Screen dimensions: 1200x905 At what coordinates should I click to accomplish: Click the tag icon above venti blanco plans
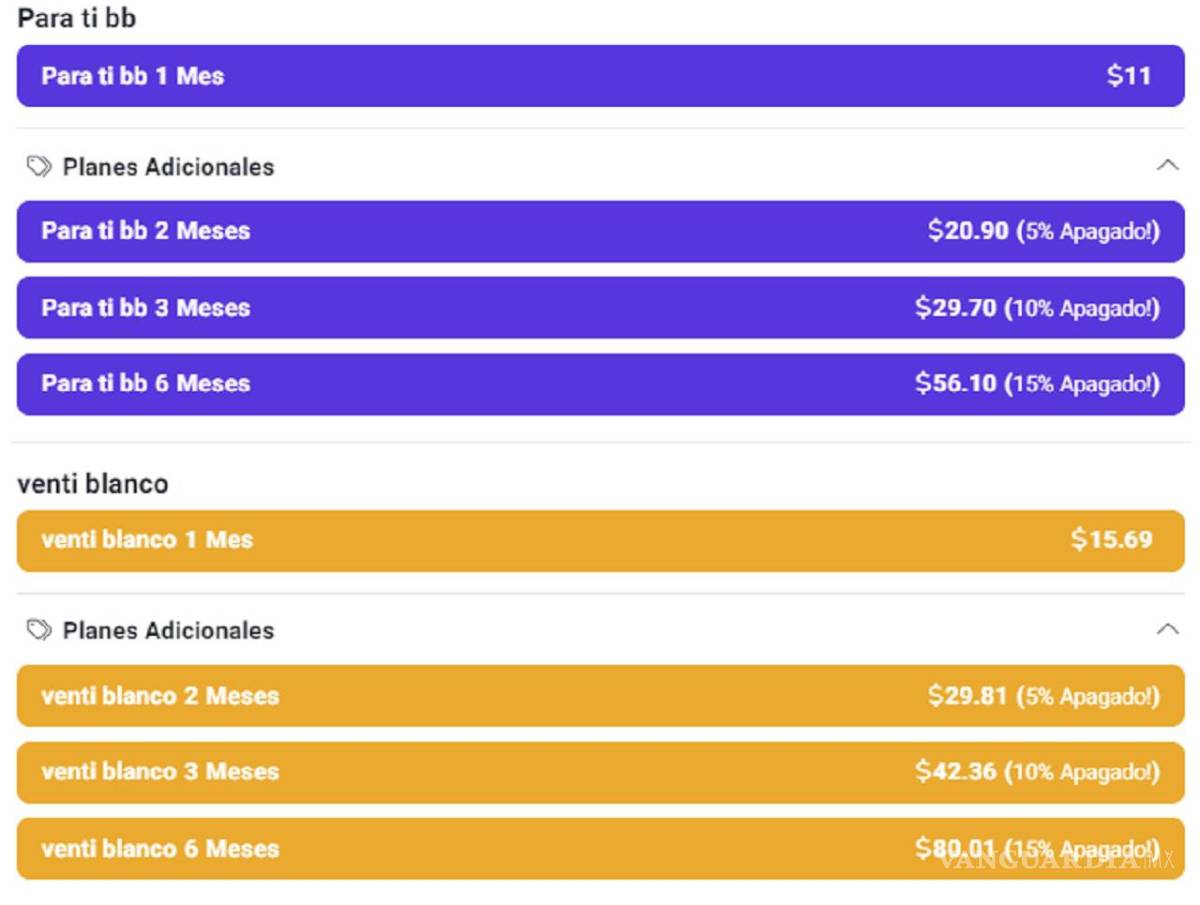tap(39, 630)
